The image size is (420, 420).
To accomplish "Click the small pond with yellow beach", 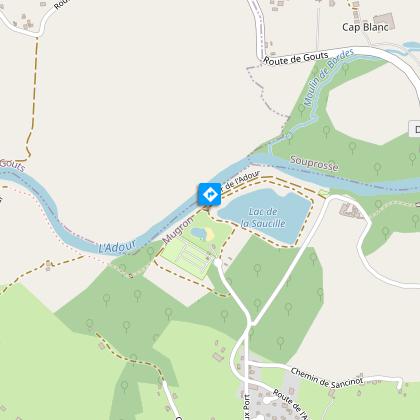I will pyautogui.click(x=202, y=234).
